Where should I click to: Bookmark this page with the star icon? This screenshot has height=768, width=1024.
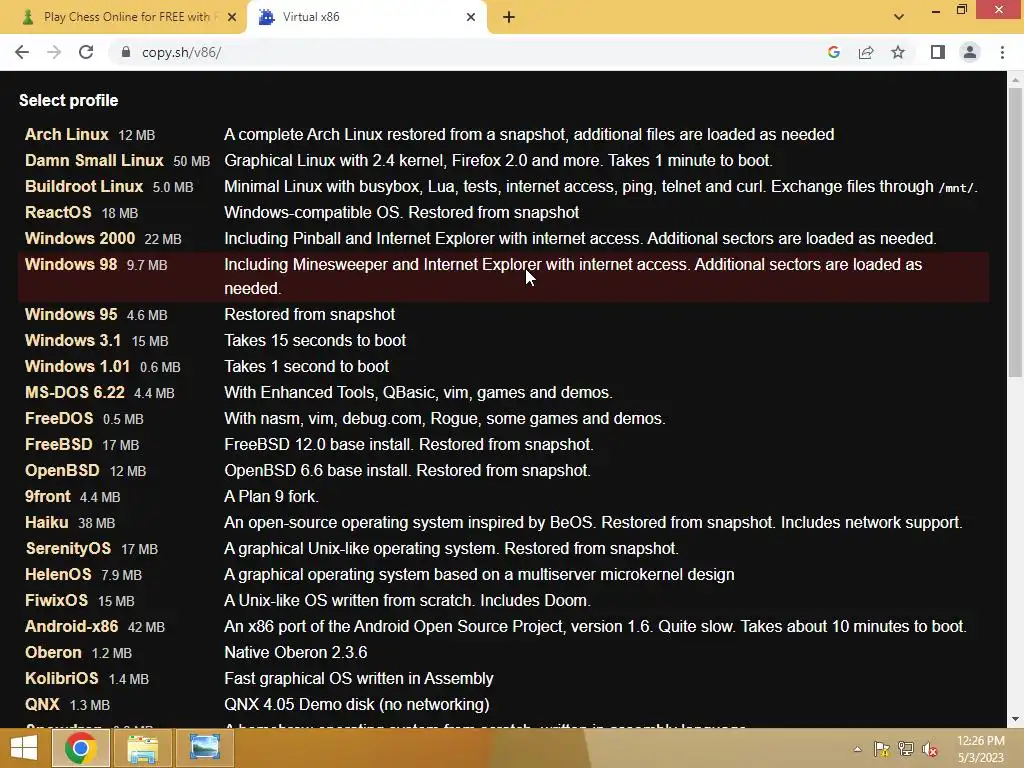898,52
